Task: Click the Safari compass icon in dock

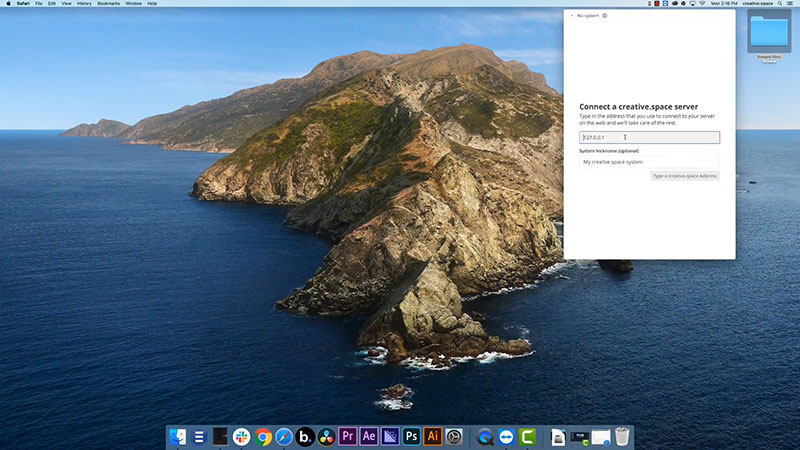Action: click(x=284, y=436)
